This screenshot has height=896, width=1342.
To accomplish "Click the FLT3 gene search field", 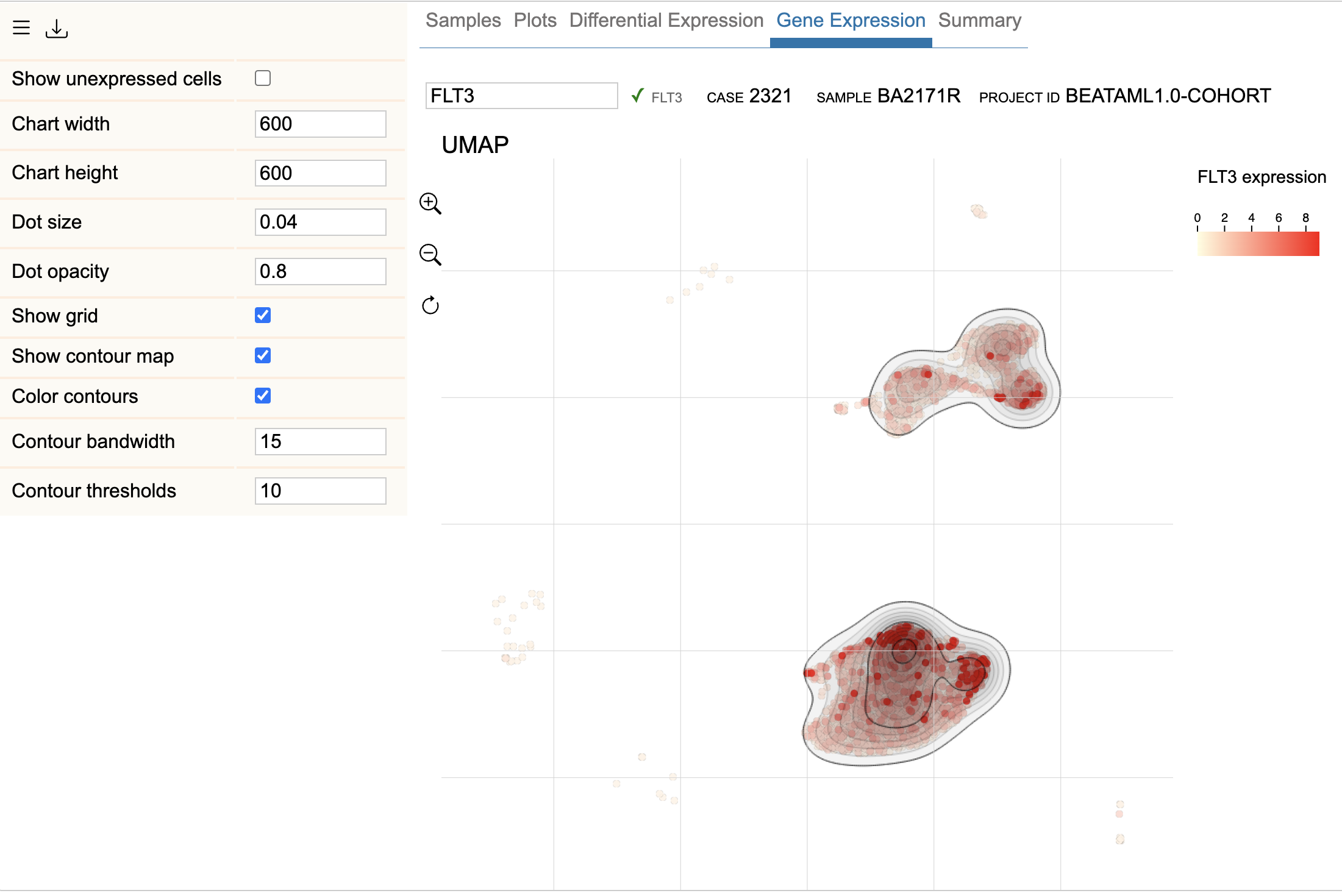I will [521, 96].
